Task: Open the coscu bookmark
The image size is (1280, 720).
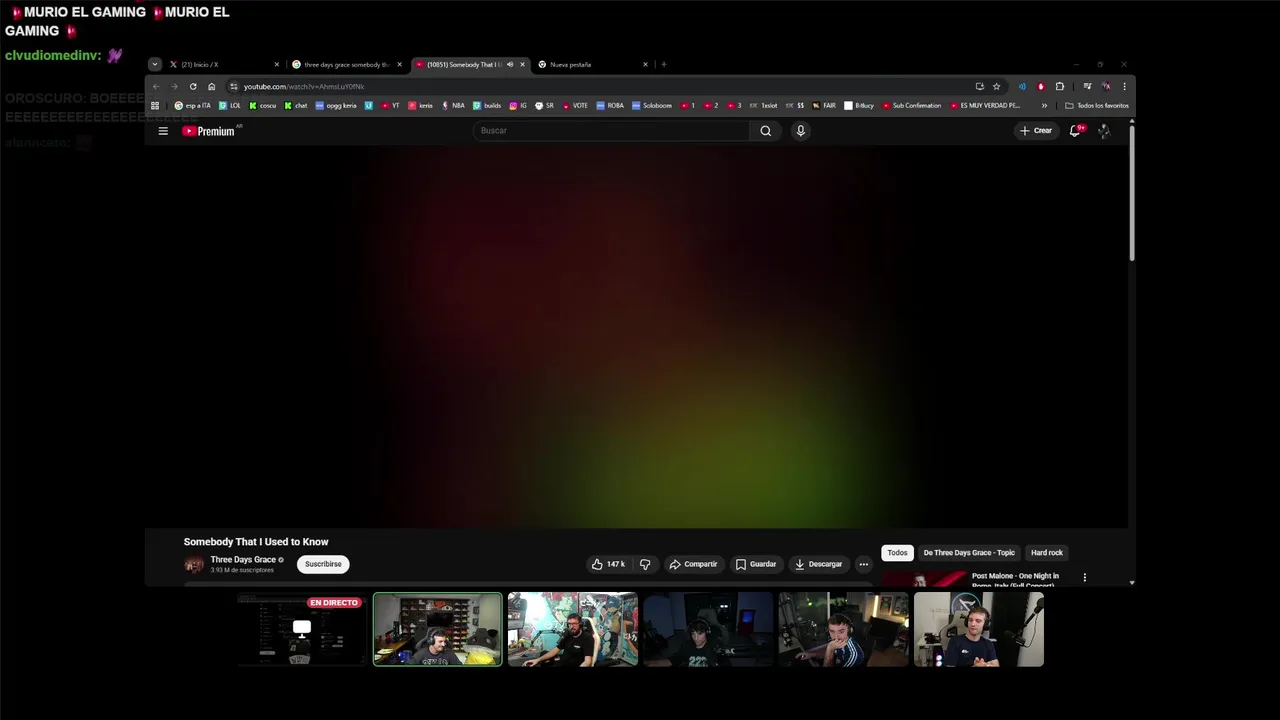Action: 263,105
